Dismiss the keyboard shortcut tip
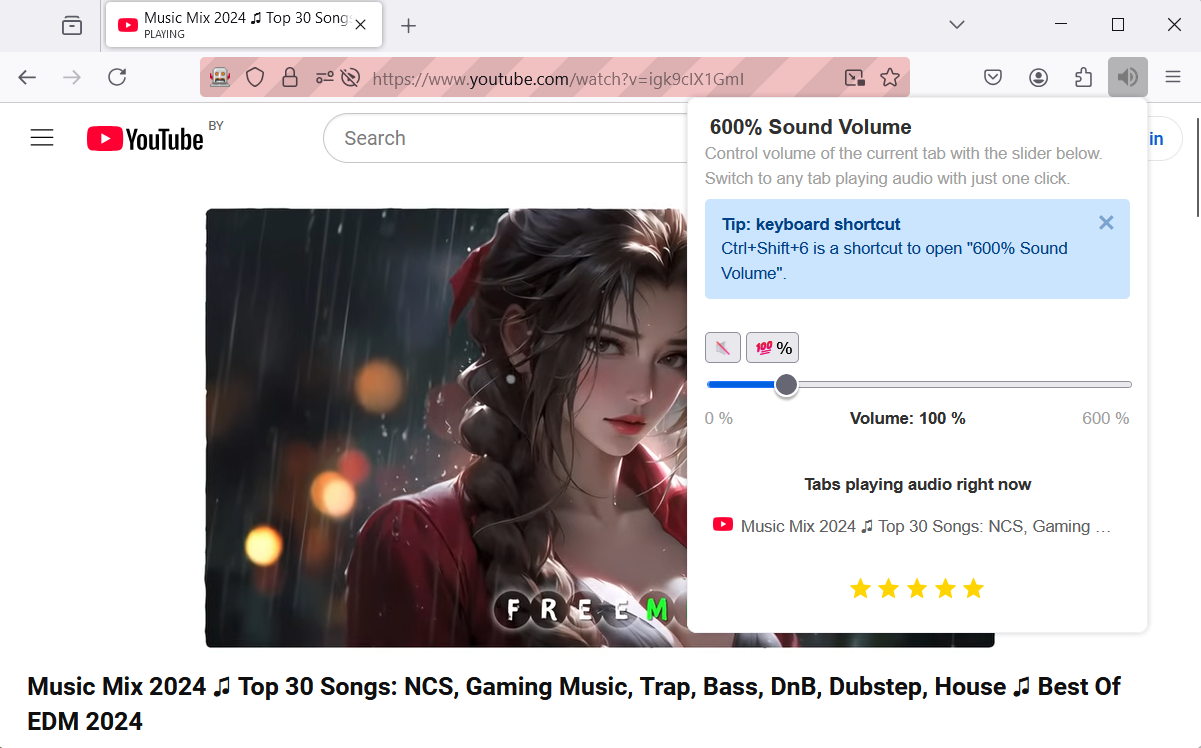 pos(1106,222)
